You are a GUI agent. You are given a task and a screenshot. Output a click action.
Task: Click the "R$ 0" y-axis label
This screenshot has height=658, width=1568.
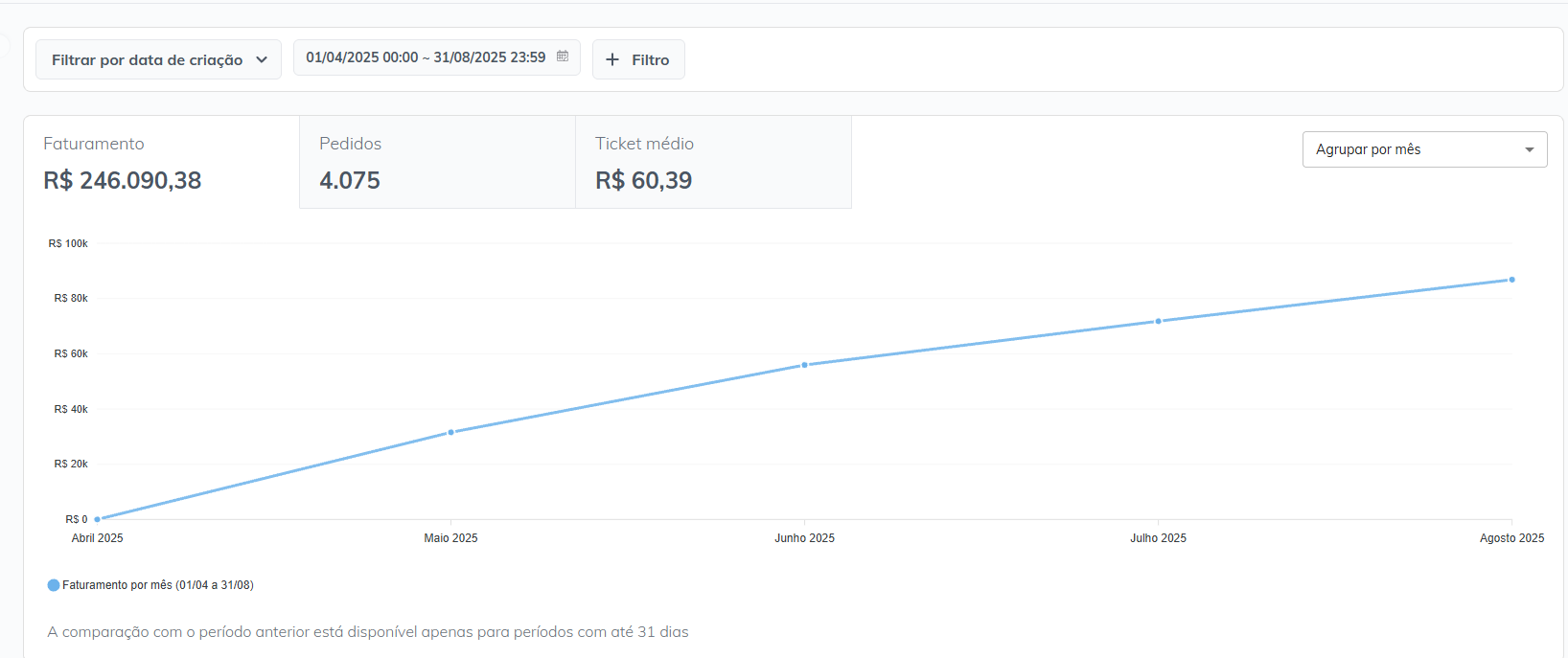tap(77, 519)
